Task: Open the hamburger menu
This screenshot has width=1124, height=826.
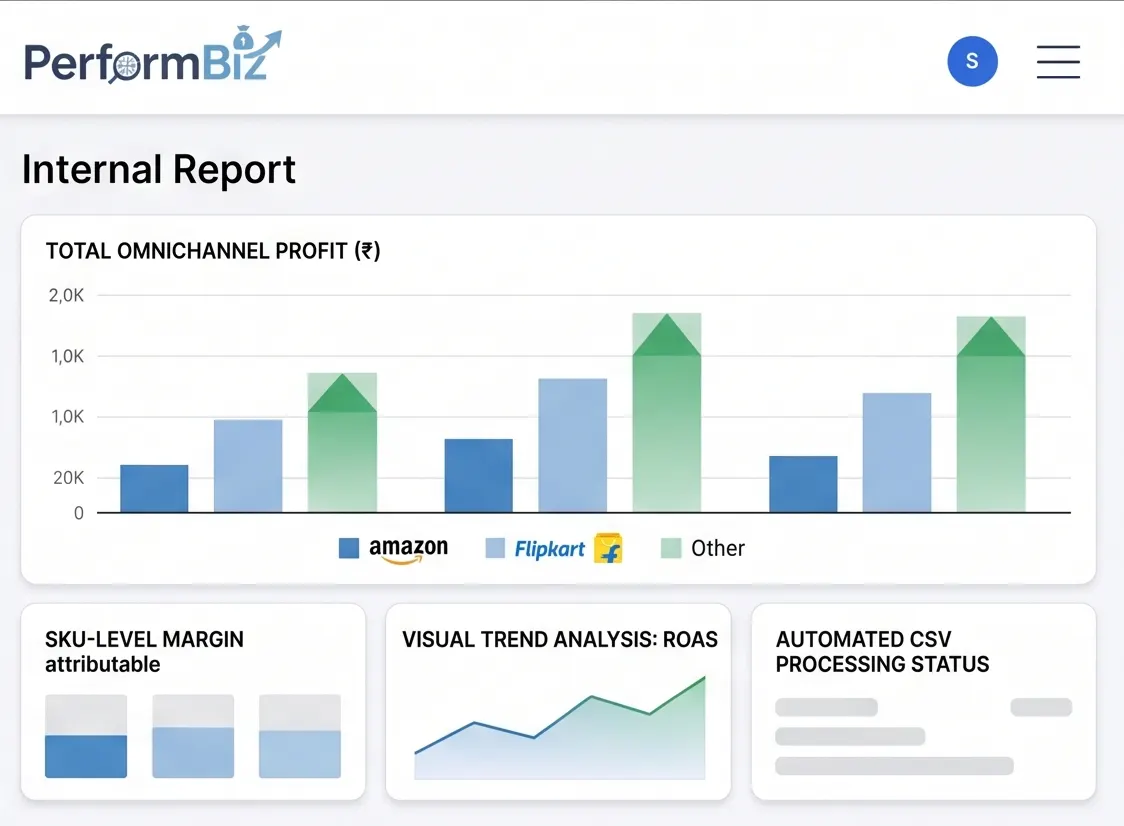Action: [x=1058, y=62]
